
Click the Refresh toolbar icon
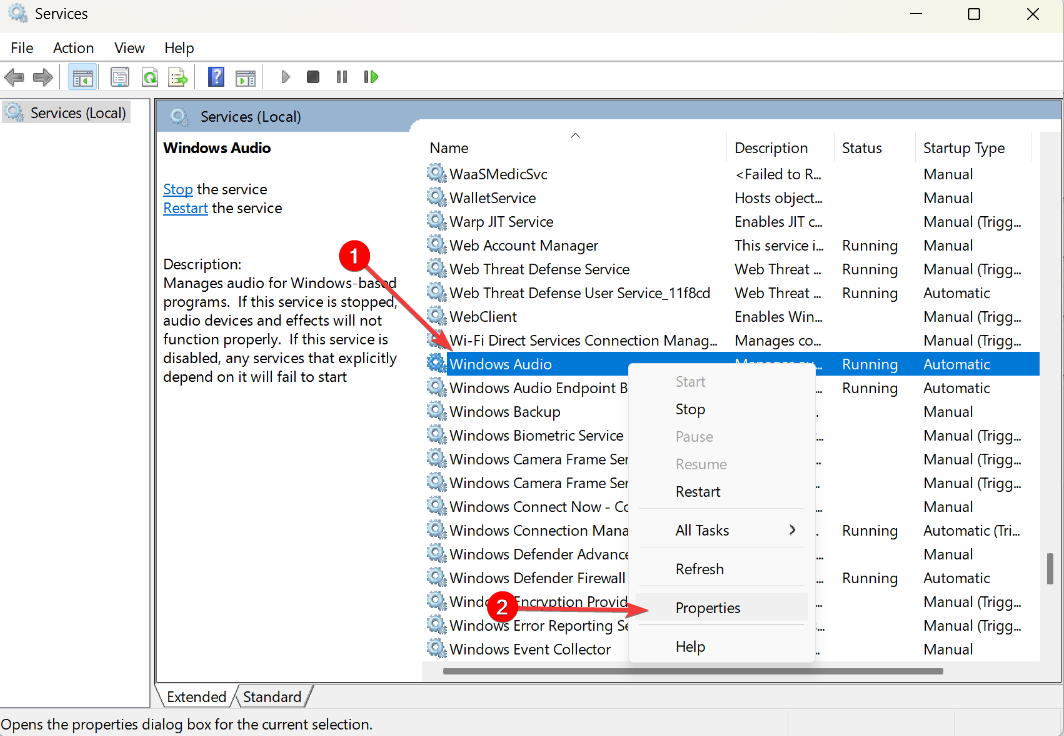tap(149, 77)
